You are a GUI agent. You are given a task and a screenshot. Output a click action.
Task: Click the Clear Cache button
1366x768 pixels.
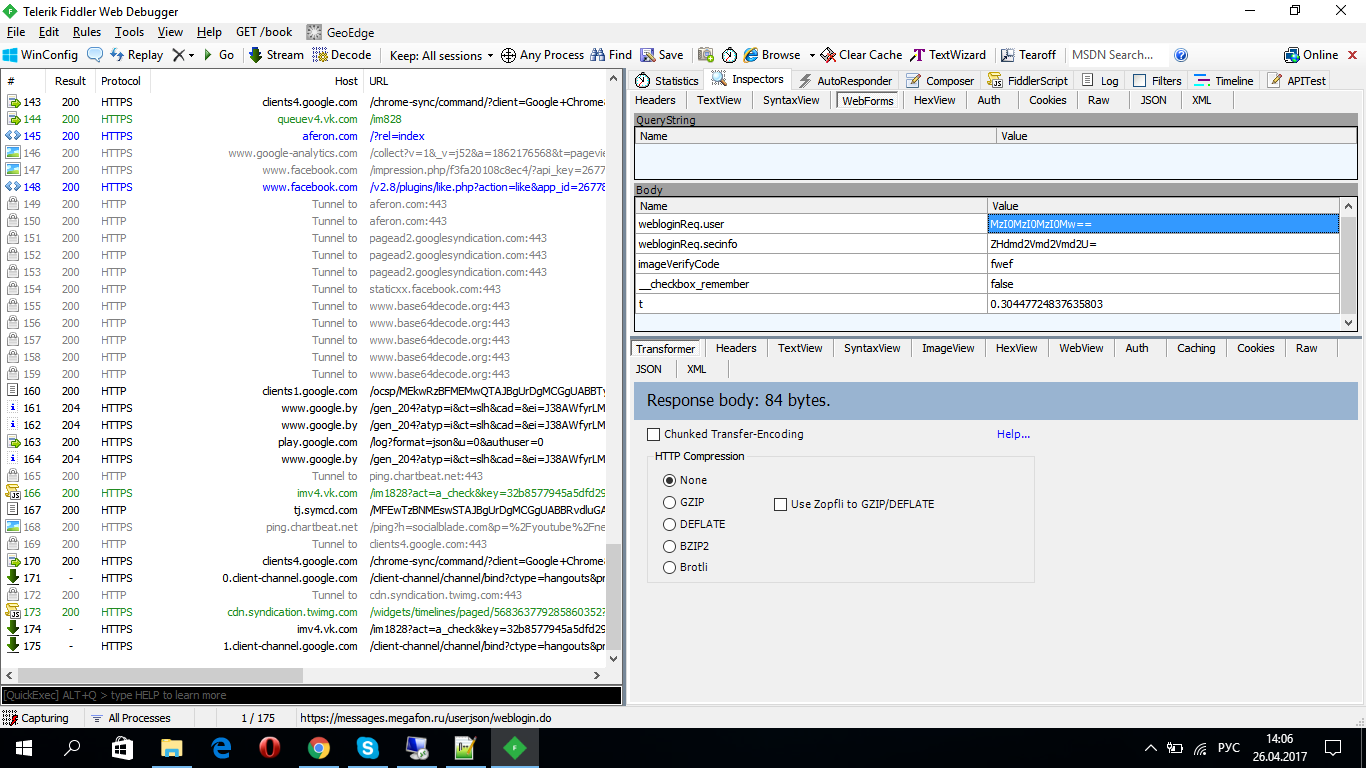(861, 55)
